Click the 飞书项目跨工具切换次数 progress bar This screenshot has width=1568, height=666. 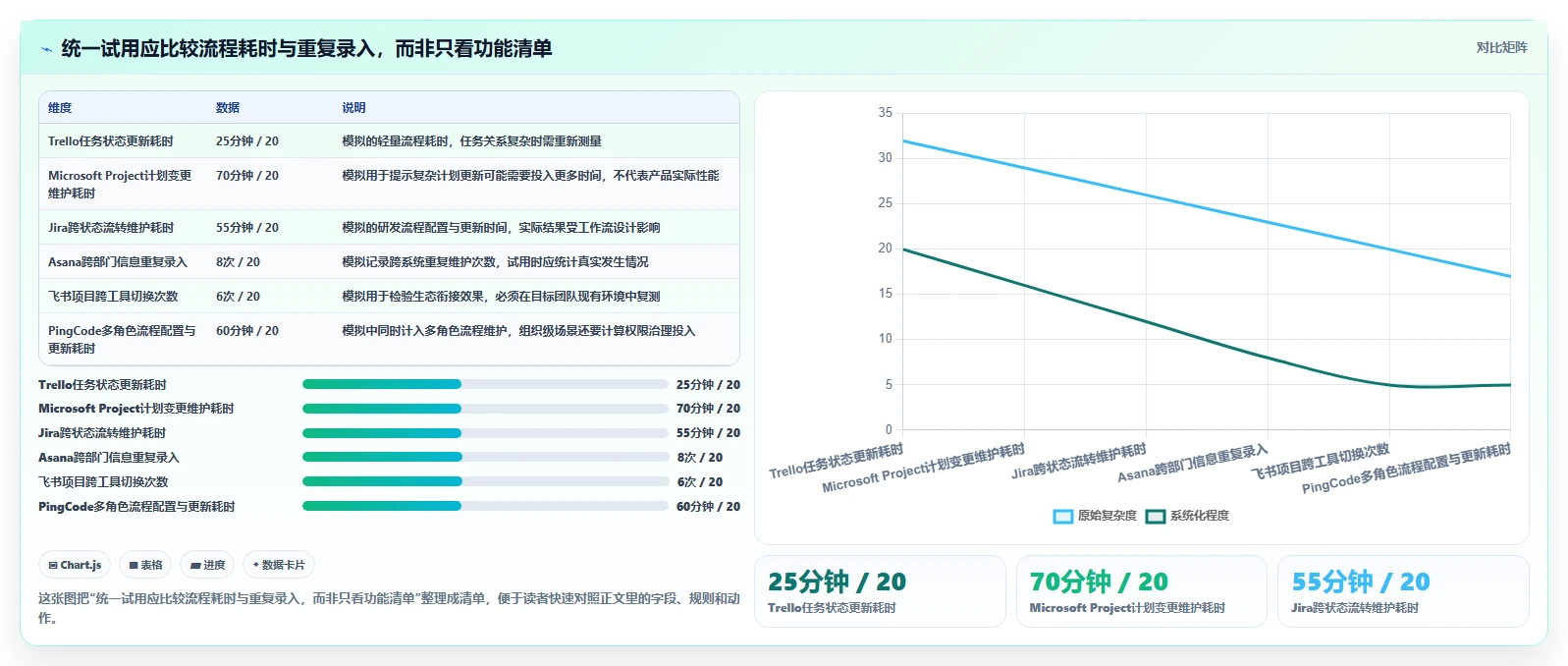tap(485, 481)
